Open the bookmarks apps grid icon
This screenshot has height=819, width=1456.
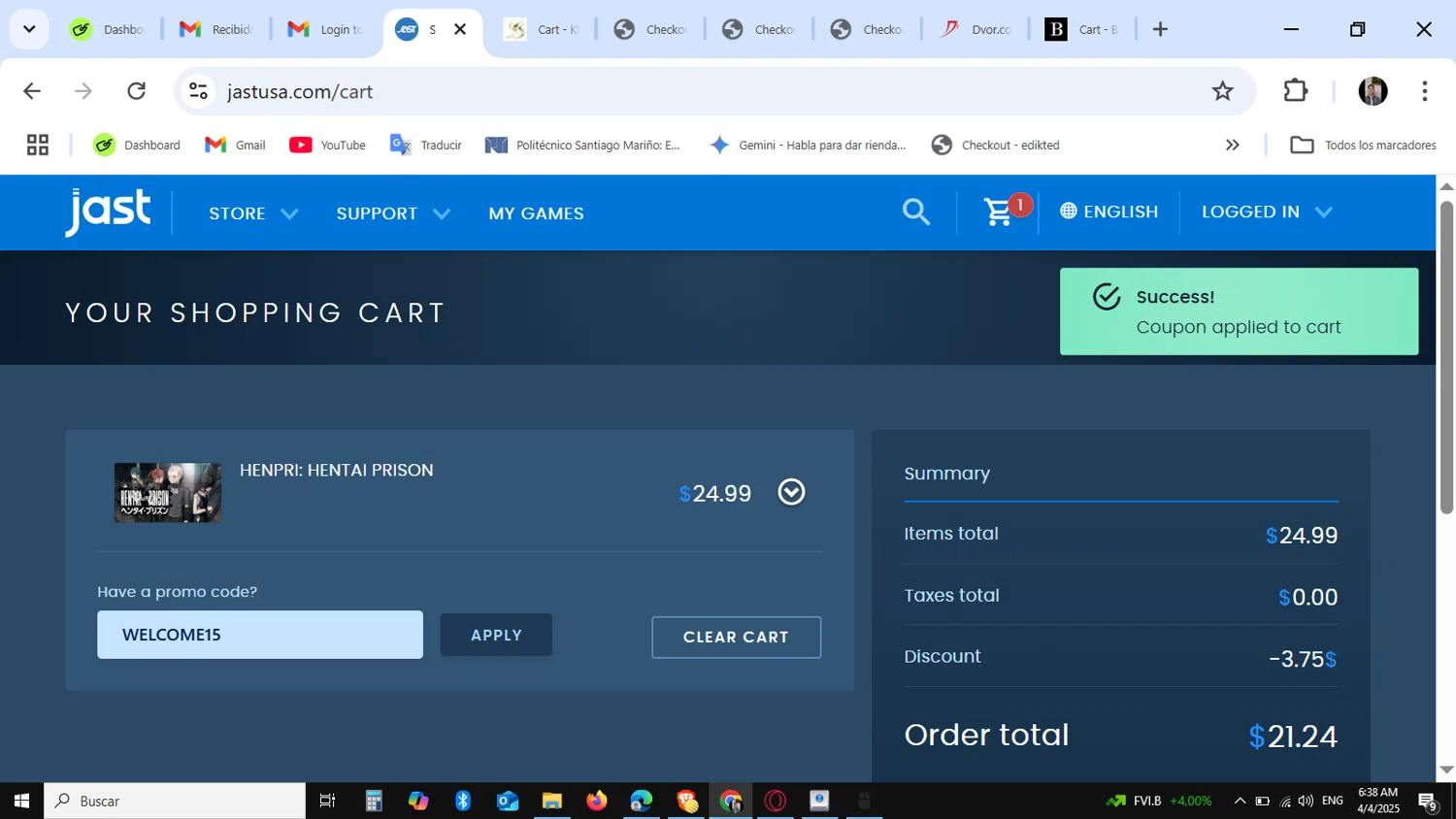(x=38, y=145)
